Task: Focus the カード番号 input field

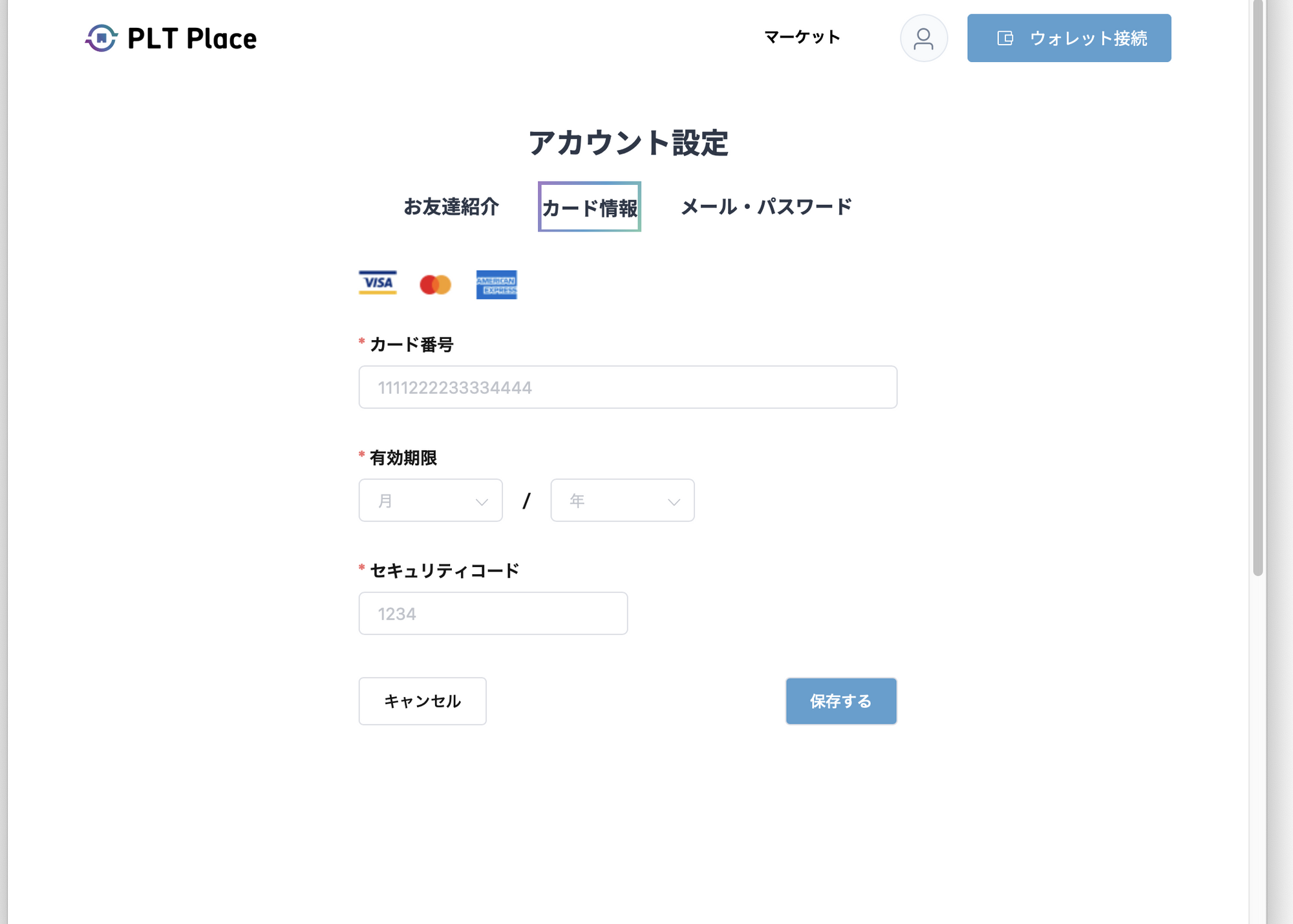Action: pyautogui.click(x=627, y=387)
